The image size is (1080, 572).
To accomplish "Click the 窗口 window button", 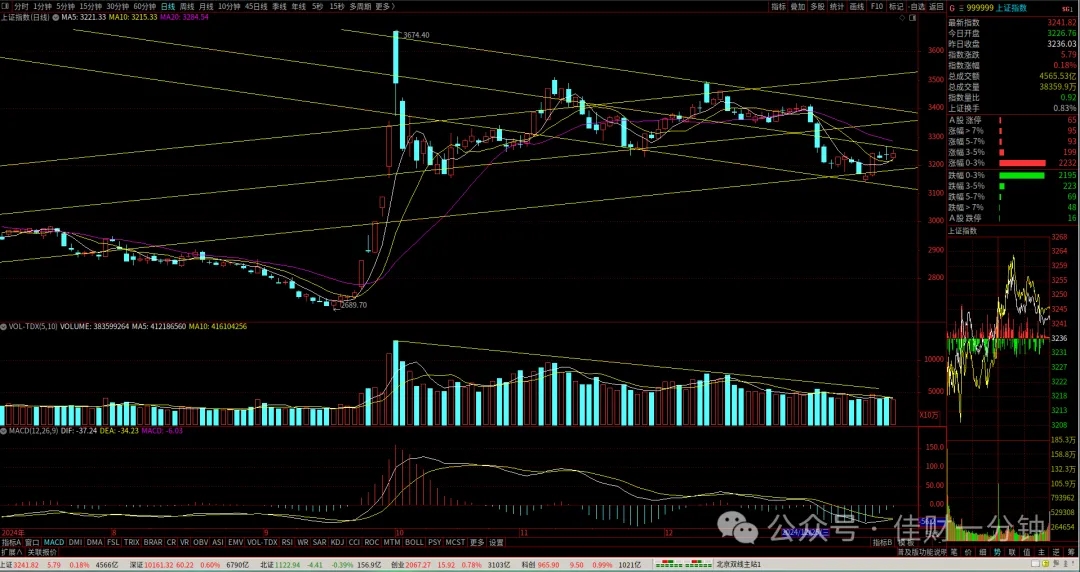I will (x=32, y=542).
